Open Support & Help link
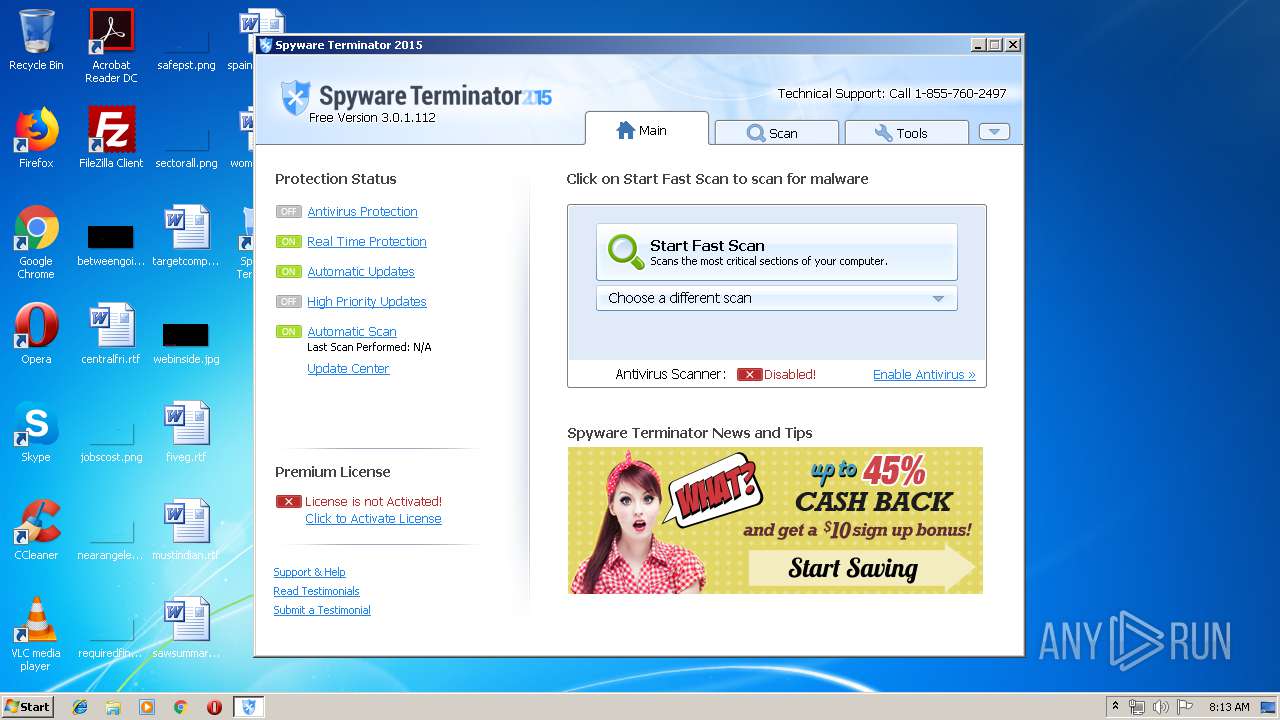 tap(309, 572)
